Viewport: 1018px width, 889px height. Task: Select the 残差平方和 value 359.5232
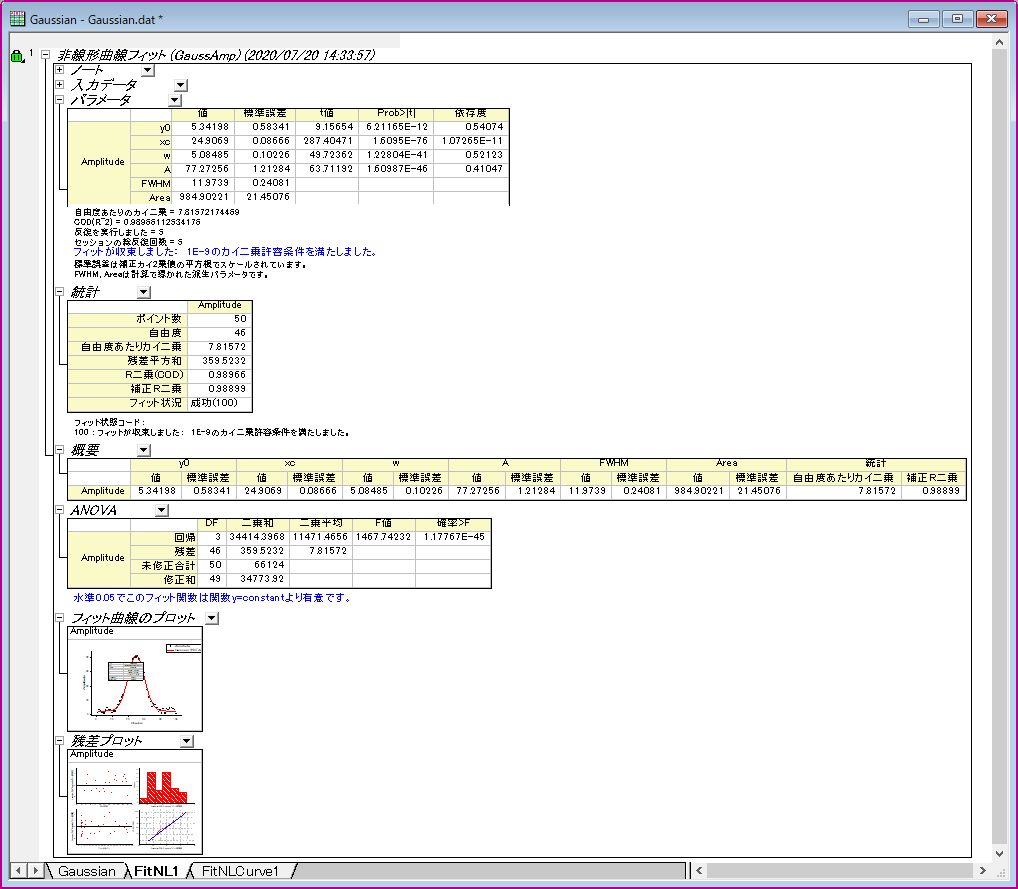pos(219,361)
